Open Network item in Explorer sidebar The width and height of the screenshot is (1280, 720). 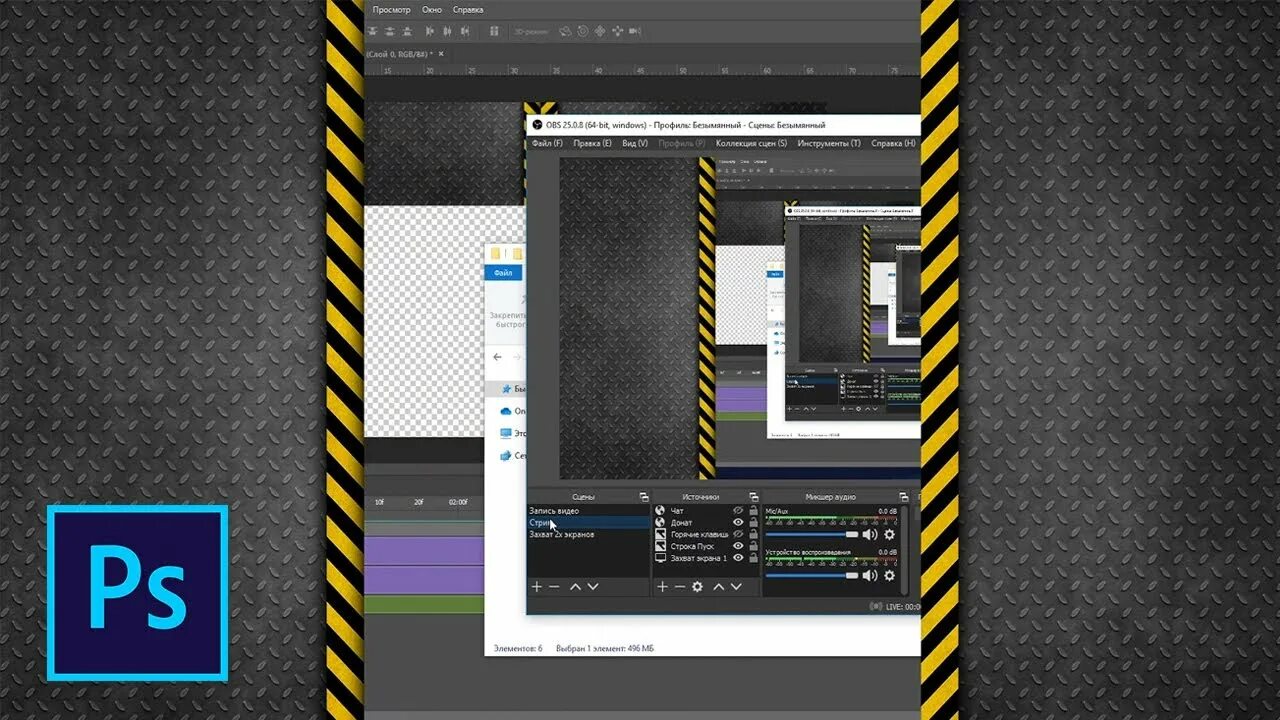(x=512, y=455)
